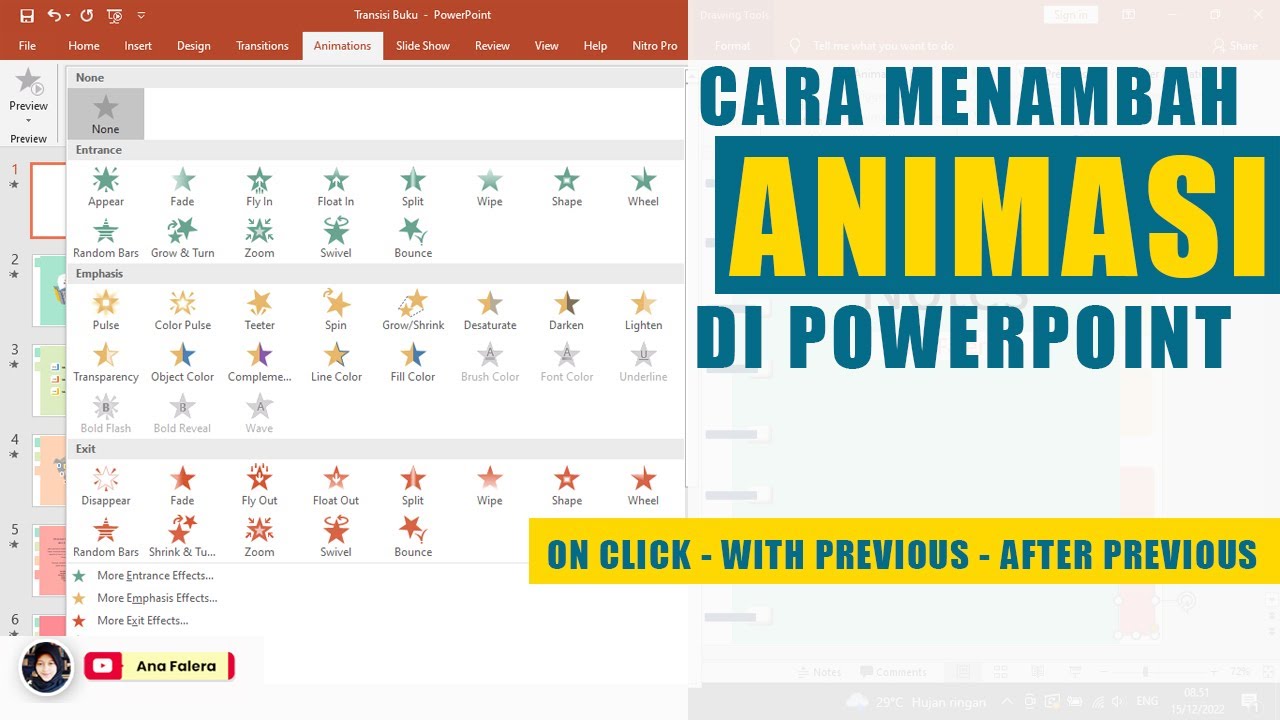Viewport: 1280px width, 720px height.
Task: Select the Appear entrance animation
Action: [x=105, y=187]
